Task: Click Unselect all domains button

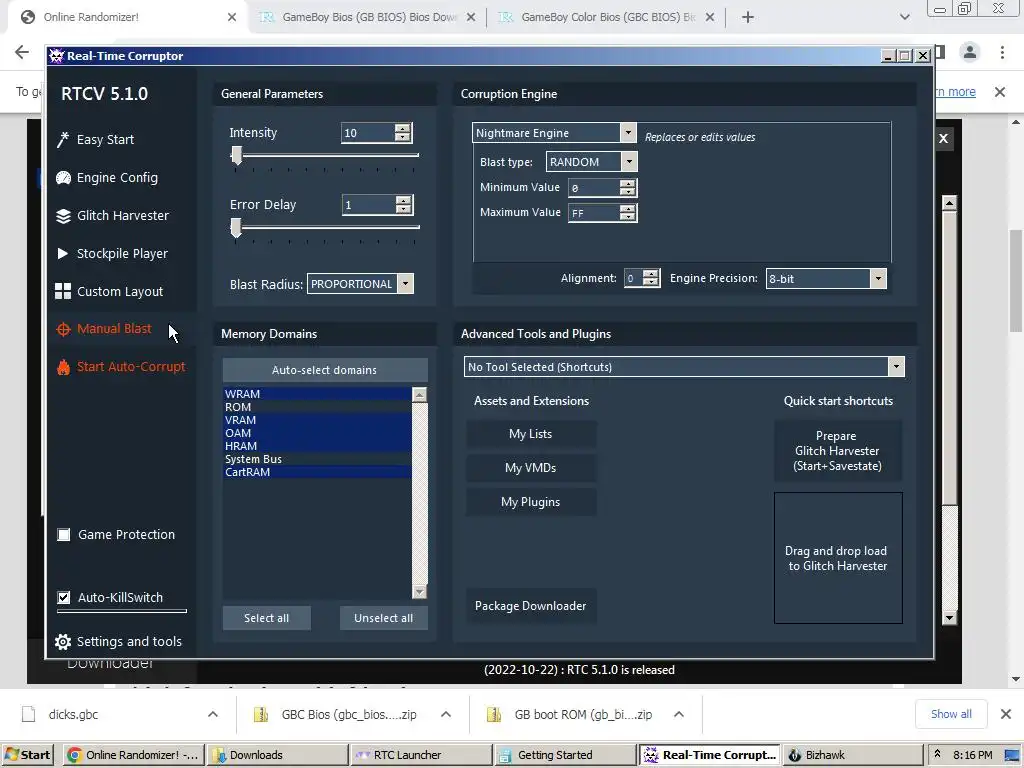Action: [383, 618]
